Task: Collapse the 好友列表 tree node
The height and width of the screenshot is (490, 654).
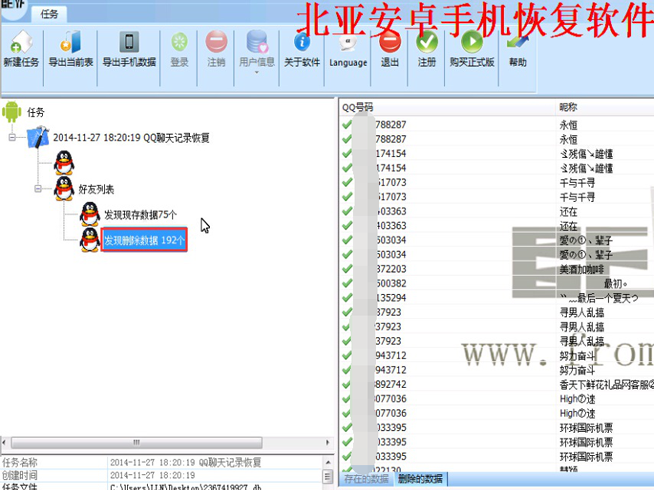Action: pos(38,189)
